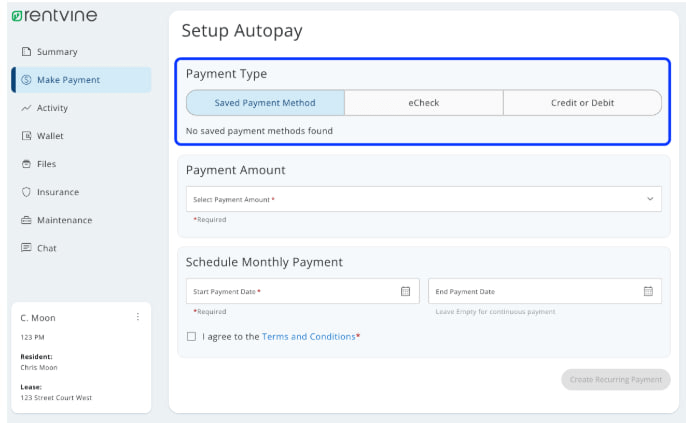Open Chat in the sidebar
The image size is (686, 423).
81,248
